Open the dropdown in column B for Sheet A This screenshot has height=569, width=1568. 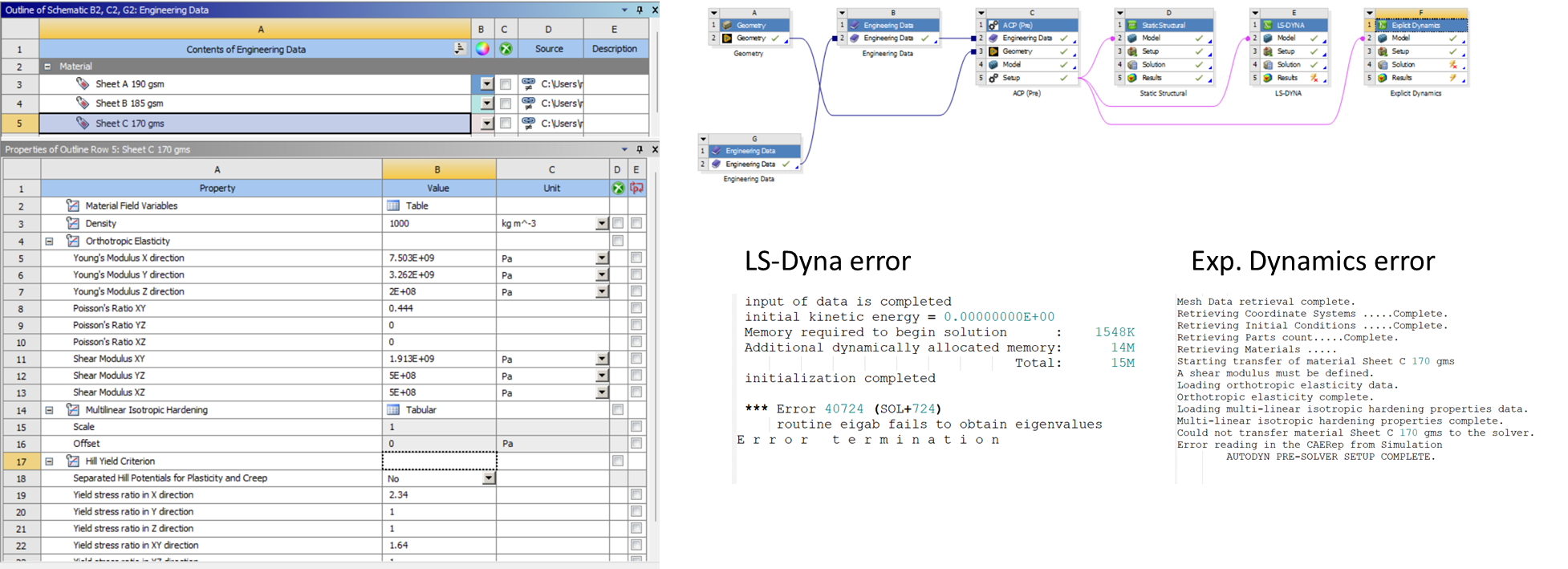(486, 83)
